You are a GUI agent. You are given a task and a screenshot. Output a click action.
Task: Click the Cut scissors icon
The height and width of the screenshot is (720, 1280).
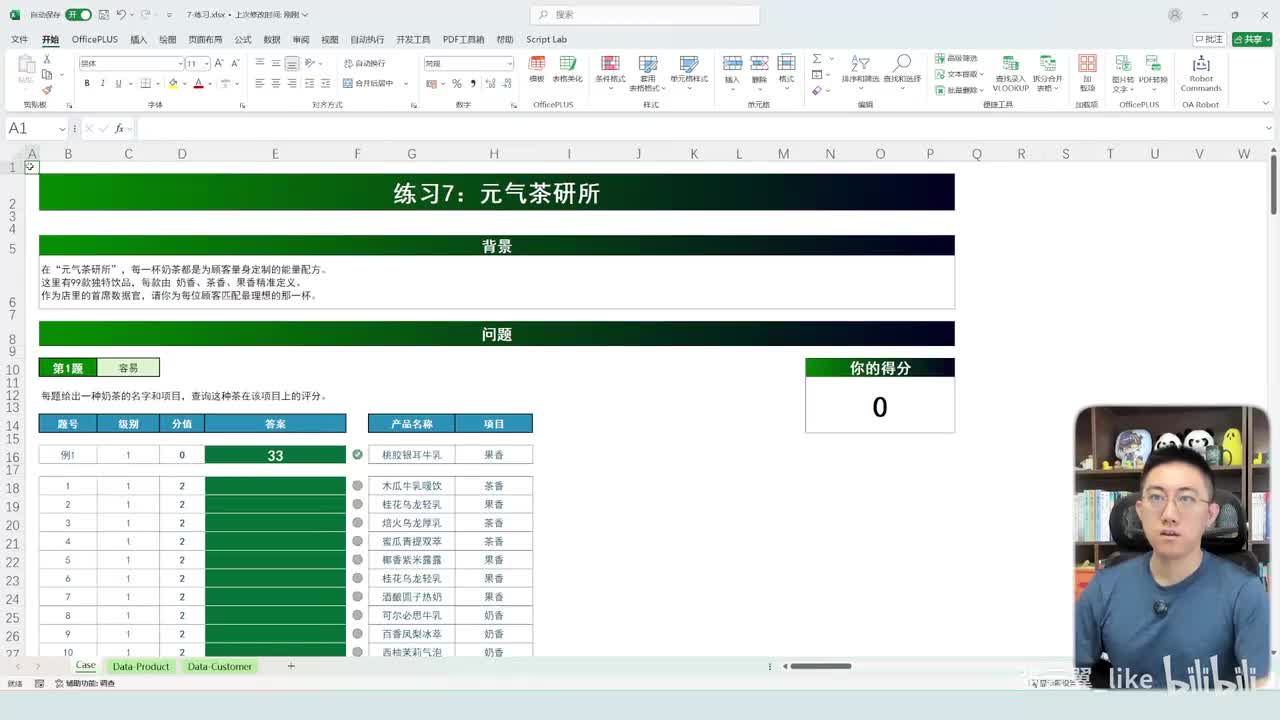[x=47, y=60]
